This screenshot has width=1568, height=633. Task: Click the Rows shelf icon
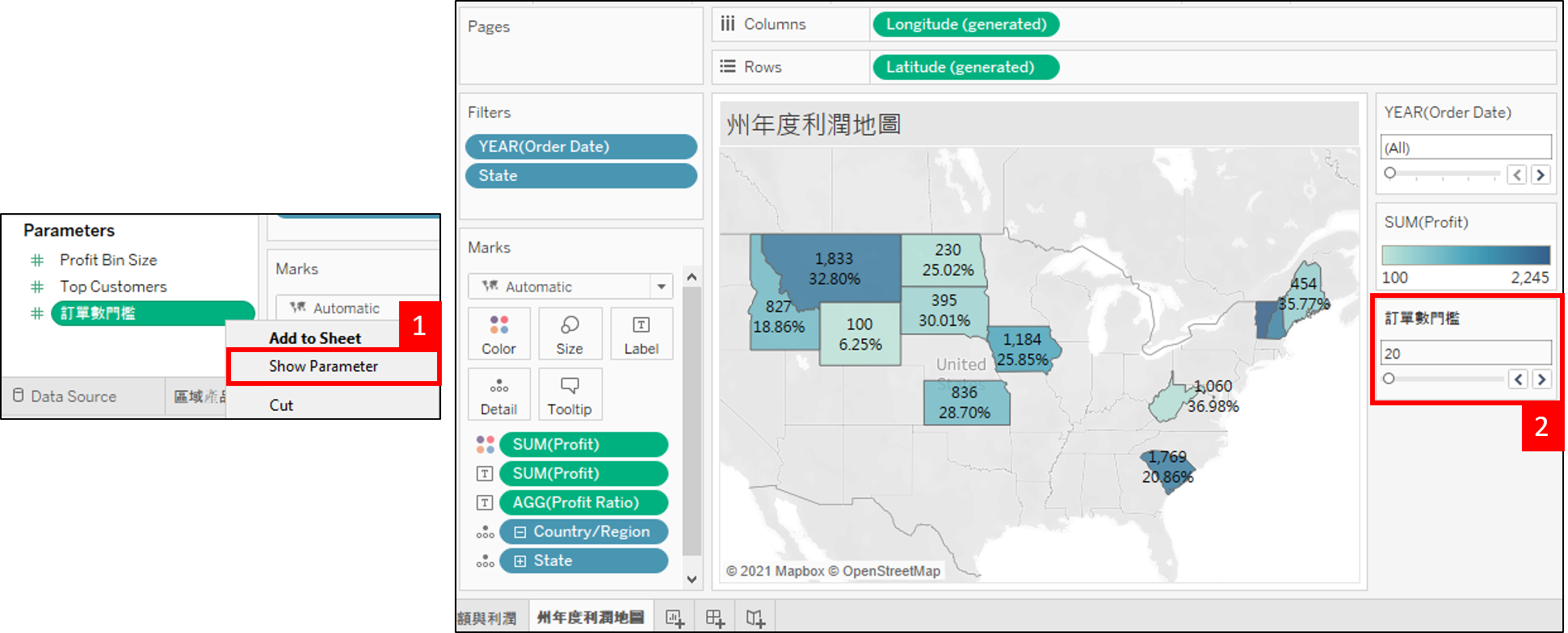pyautogui.click(x=728, y=66)
